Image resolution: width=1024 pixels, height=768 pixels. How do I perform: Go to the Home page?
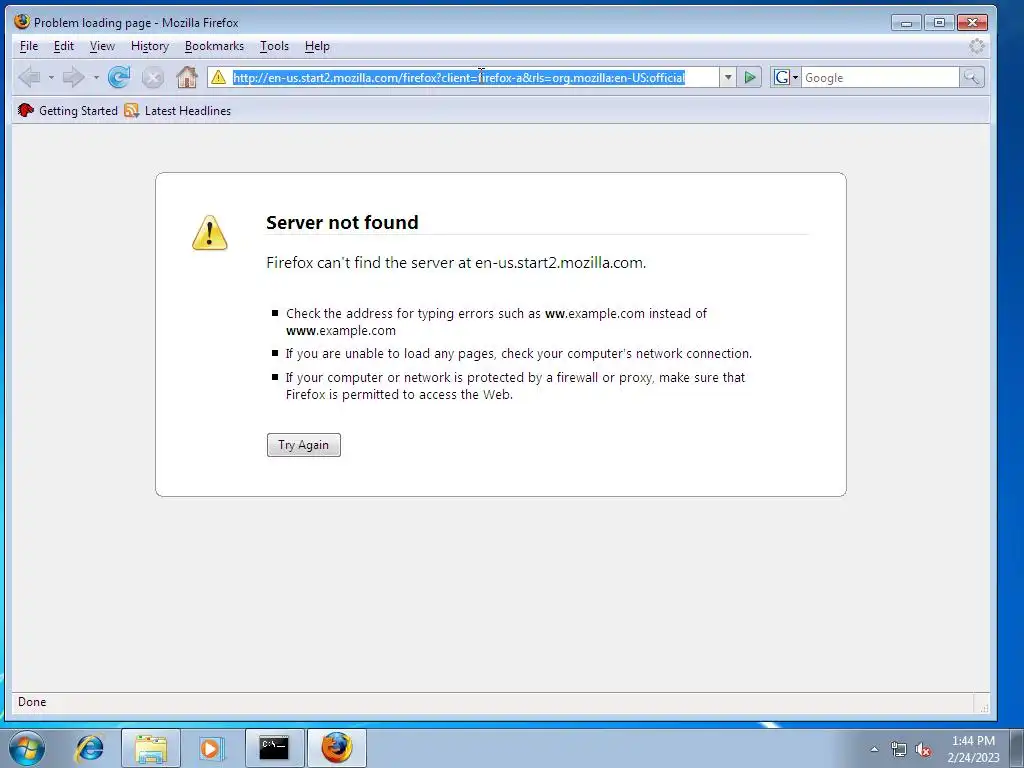tap(187, 78)
